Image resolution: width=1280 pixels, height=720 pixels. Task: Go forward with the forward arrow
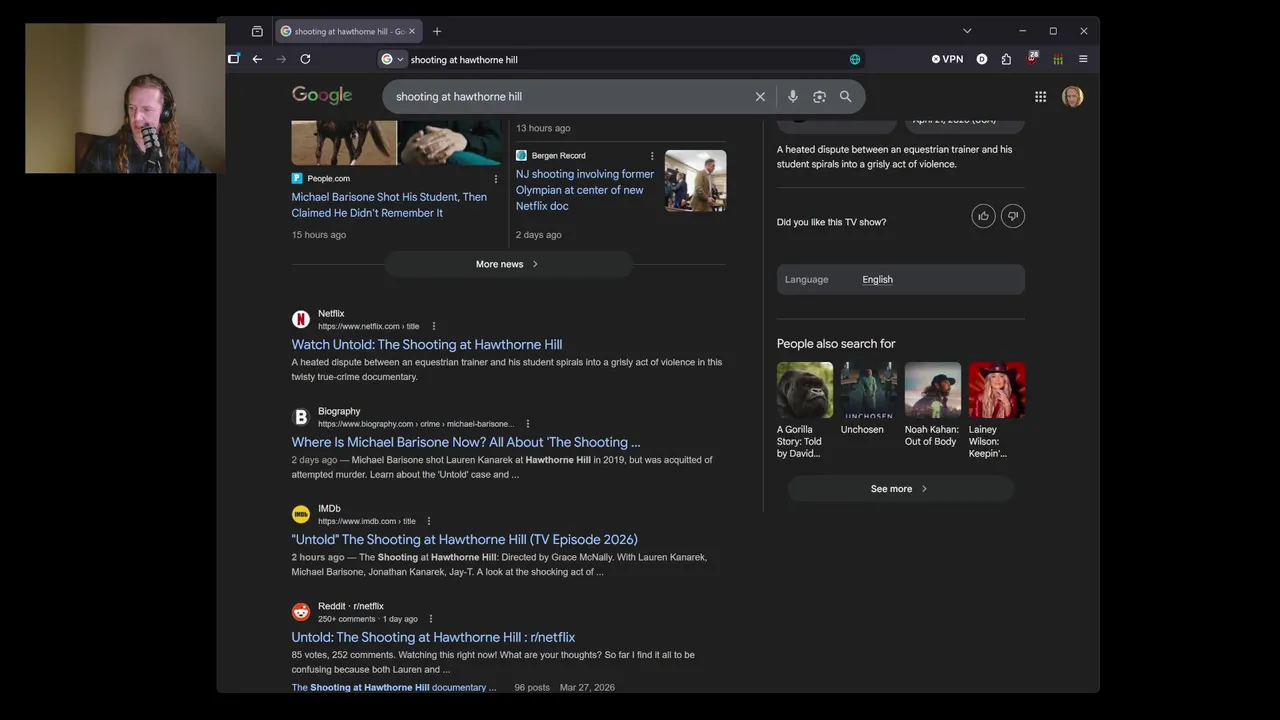pyautogui.click(x=281, y=59)
